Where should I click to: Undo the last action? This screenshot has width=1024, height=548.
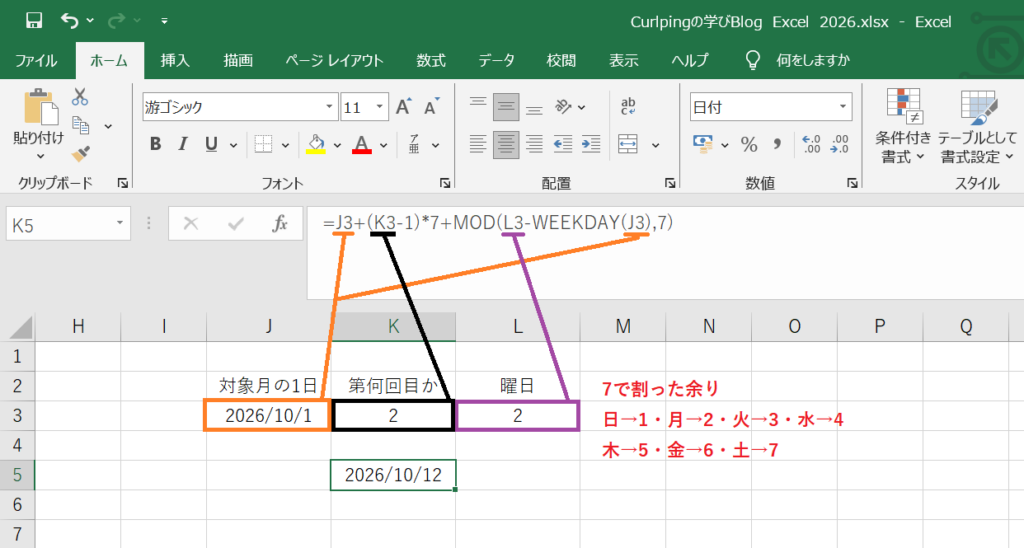pos(69,21)
